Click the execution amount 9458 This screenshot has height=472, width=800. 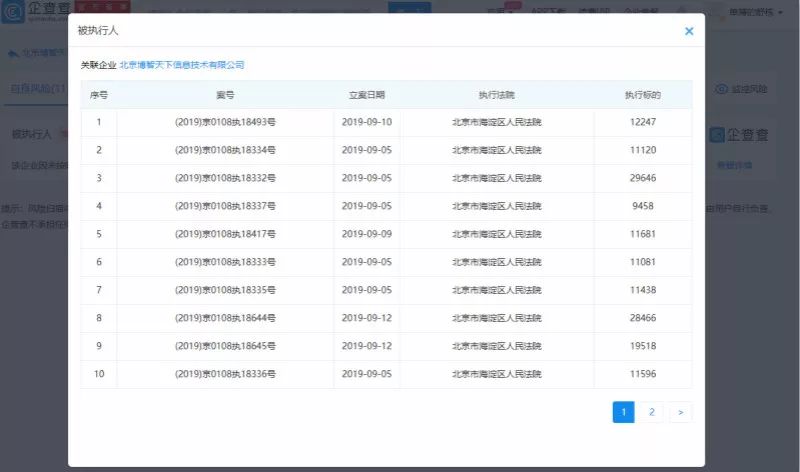643,206
